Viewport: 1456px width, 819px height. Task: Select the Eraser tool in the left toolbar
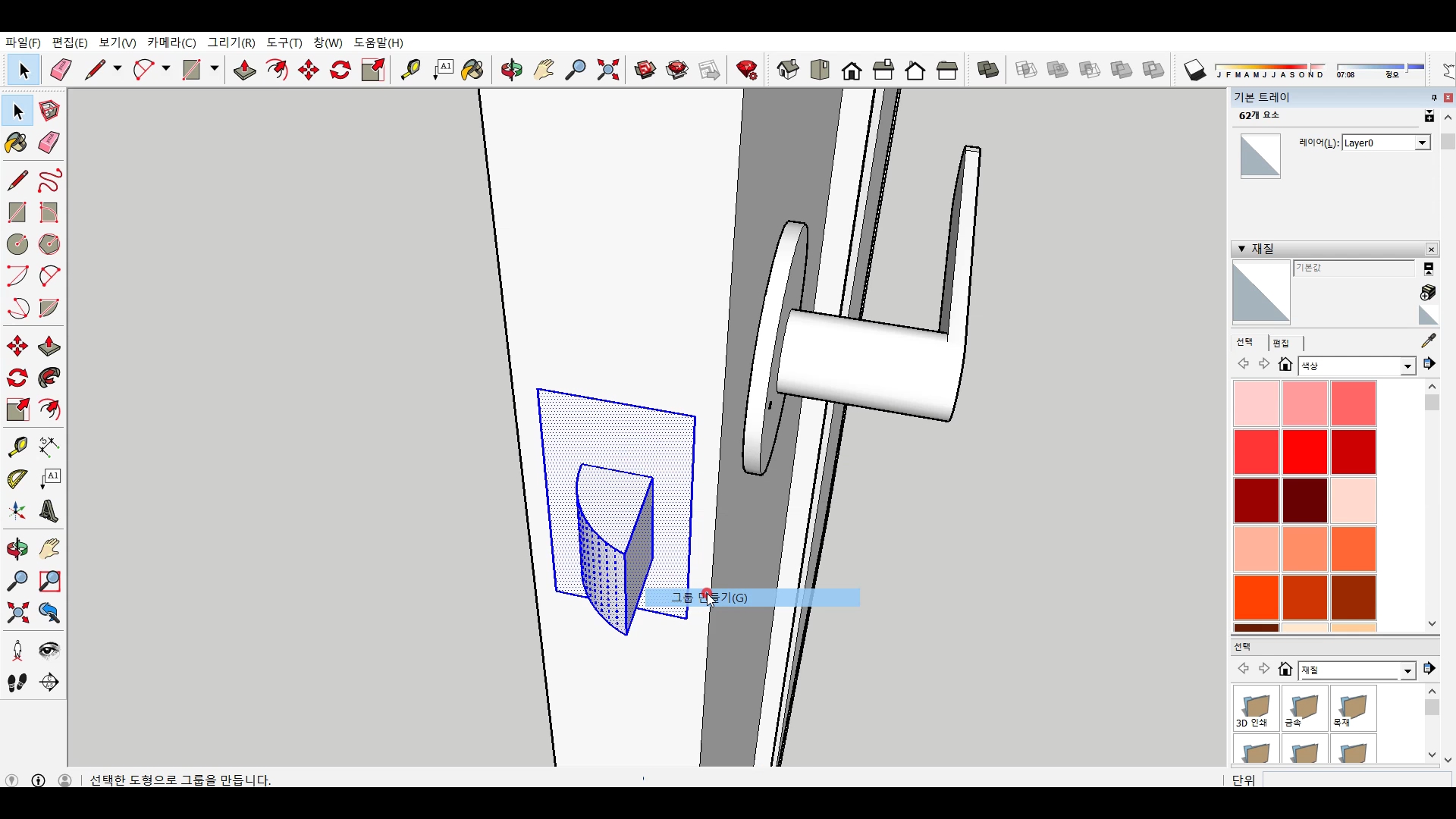(x=49, y=143)
